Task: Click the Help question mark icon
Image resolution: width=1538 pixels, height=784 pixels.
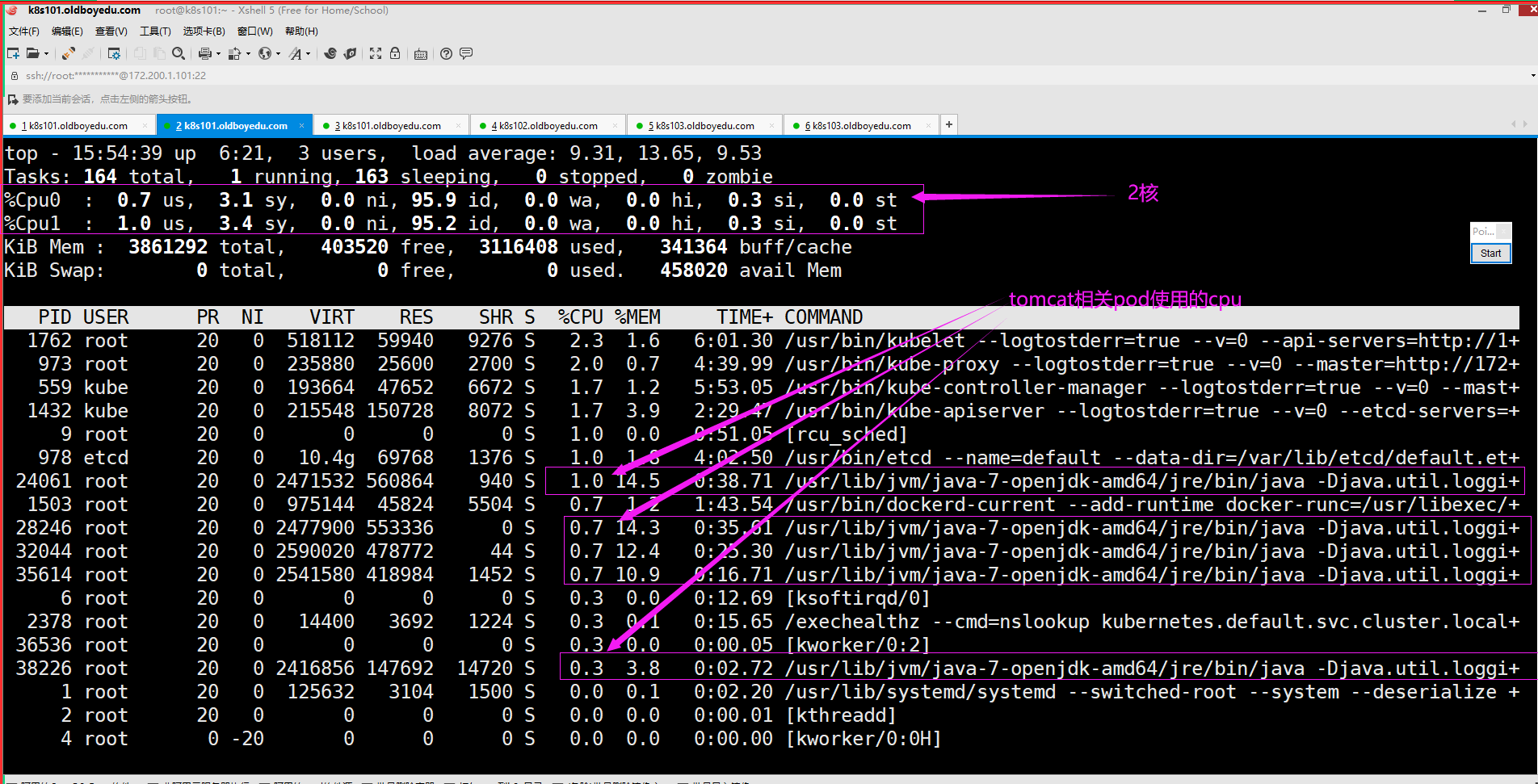Action: [446, 53]
